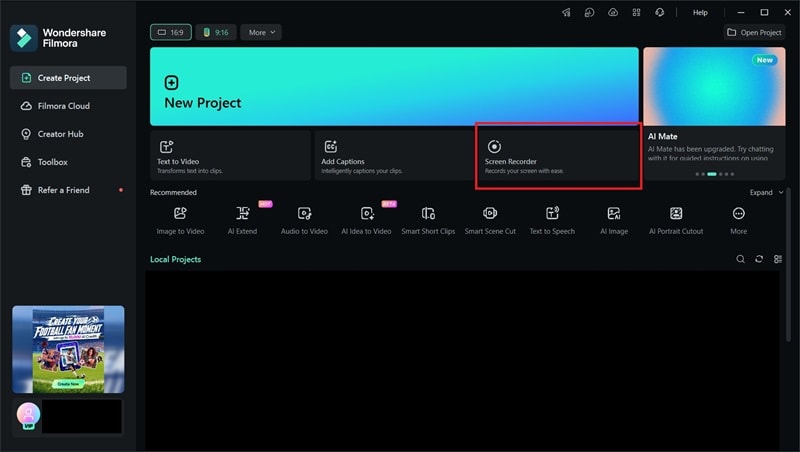This screenshot has height=452, width=800.
Task: Open the Help menu
Action: (x=700, y=12)
